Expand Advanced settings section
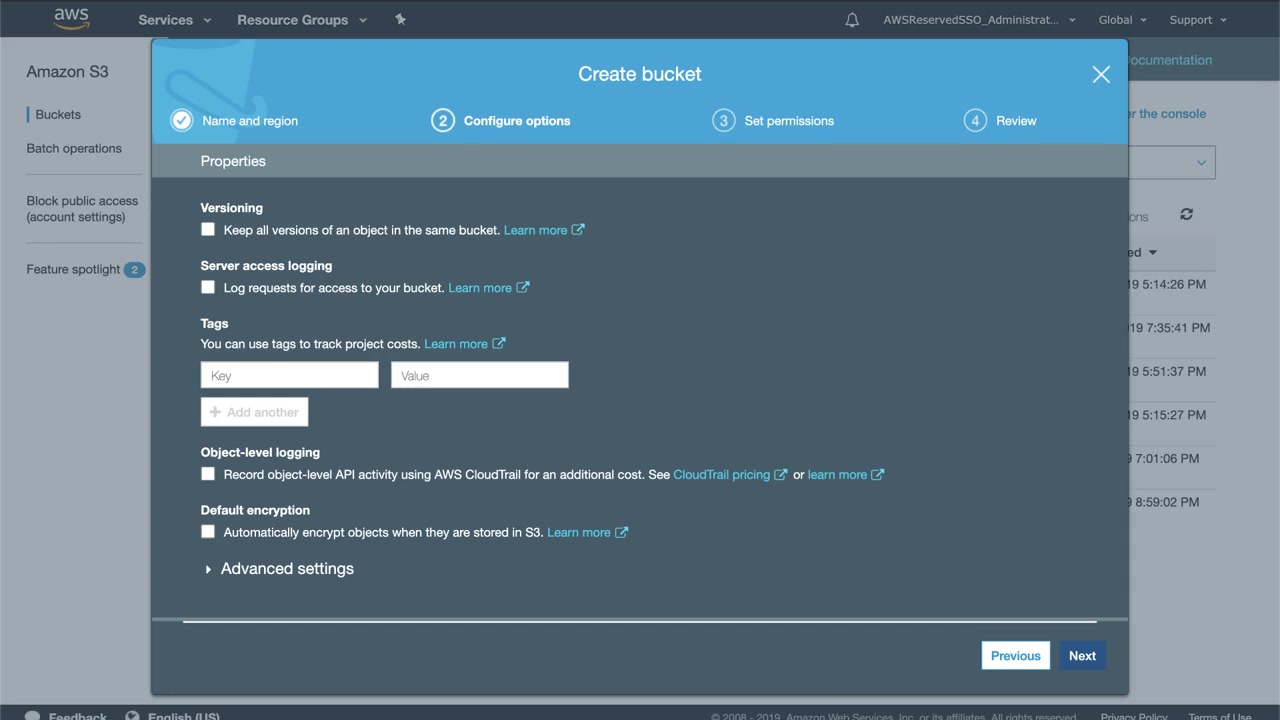The image size is (1280, 720). (x=279, y=569)
